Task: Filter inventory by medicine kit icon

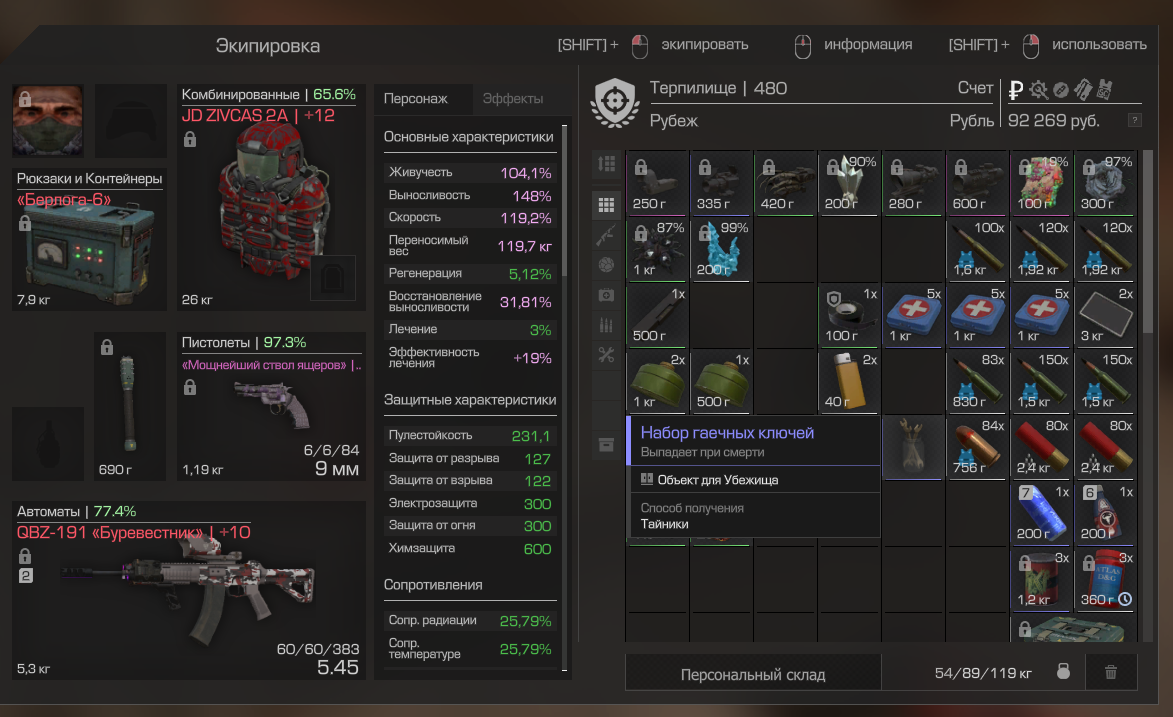Action: pos(607,296)
